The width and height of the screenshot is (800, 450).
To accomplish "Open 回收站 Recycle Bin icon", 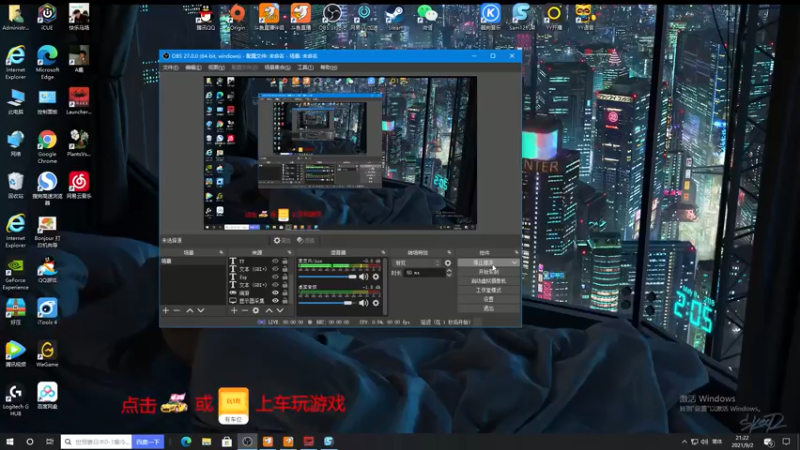I will click(x=15, y=185).
